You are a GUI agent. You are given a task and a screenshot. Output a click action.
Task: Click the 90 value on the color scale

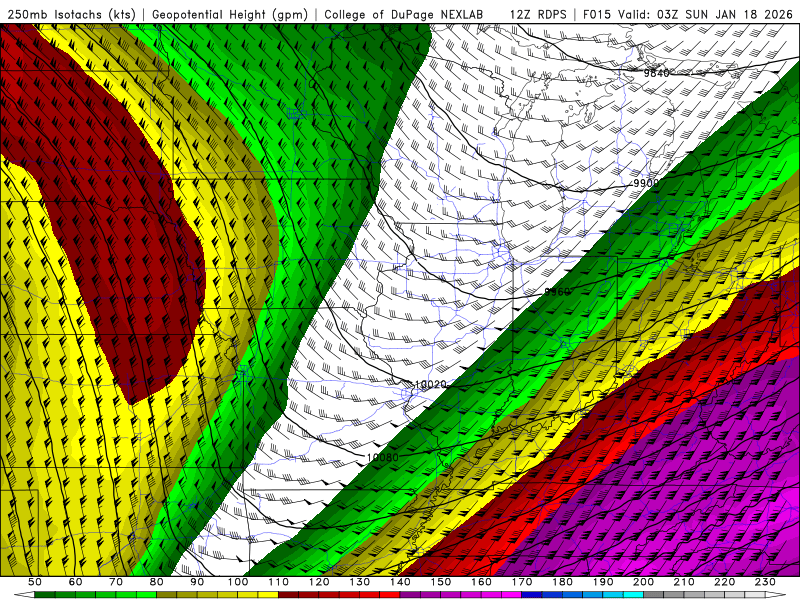tap(197, 582)
